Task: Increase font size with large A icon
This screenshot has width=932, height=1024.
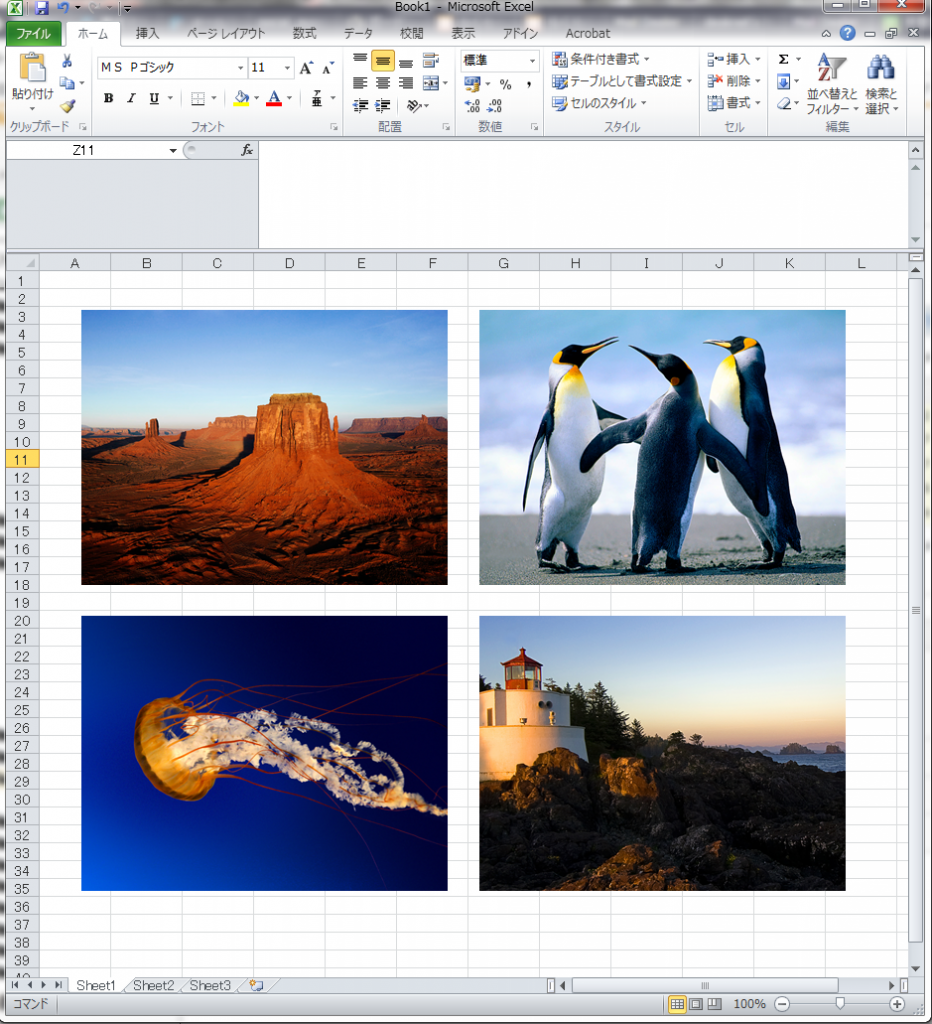Action: [306, 67]
